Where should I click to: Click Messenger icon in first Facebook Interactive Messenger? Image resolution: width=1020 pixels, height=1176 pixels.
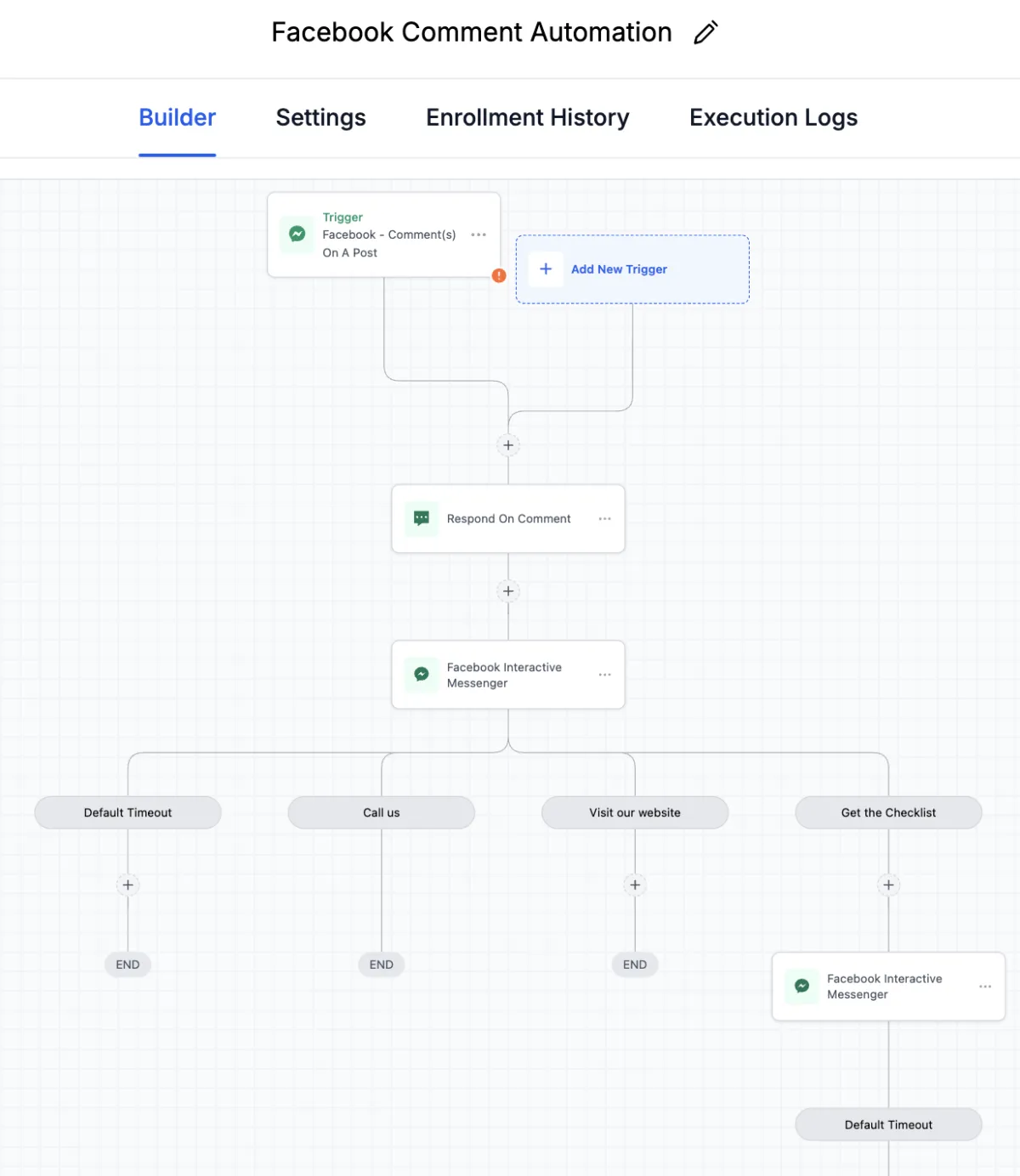pyautogui.click(x=421, y=674)
